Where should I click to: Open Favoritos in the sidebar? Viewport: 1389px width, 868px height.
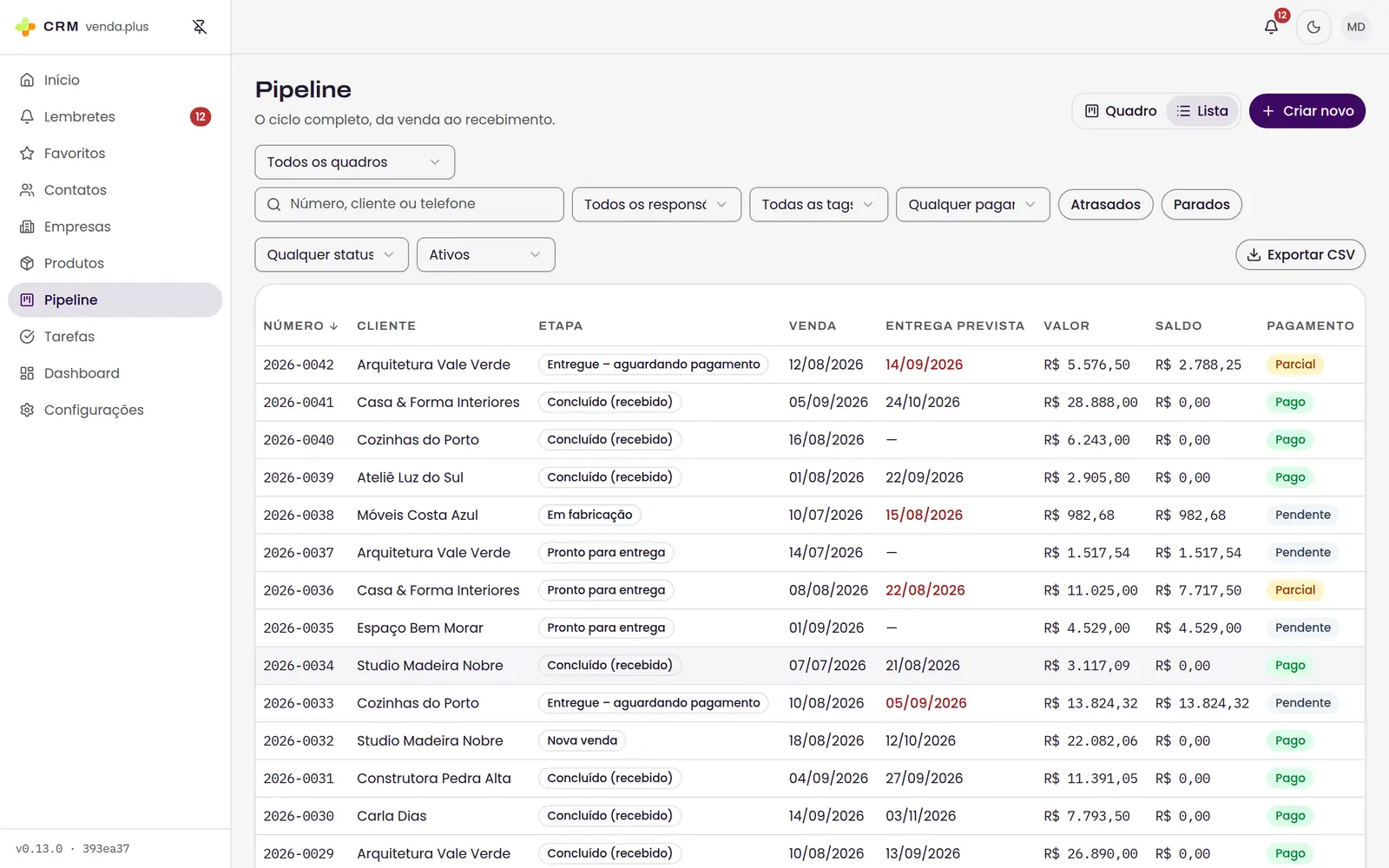(115, 154)
